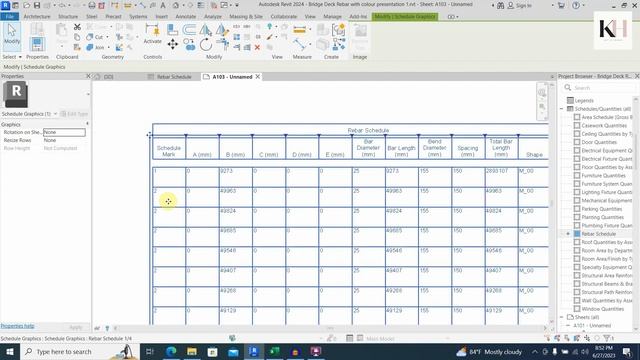
Task: Click Sign In in the title bar
Action: pyautogui.click(x=520, y=5)
